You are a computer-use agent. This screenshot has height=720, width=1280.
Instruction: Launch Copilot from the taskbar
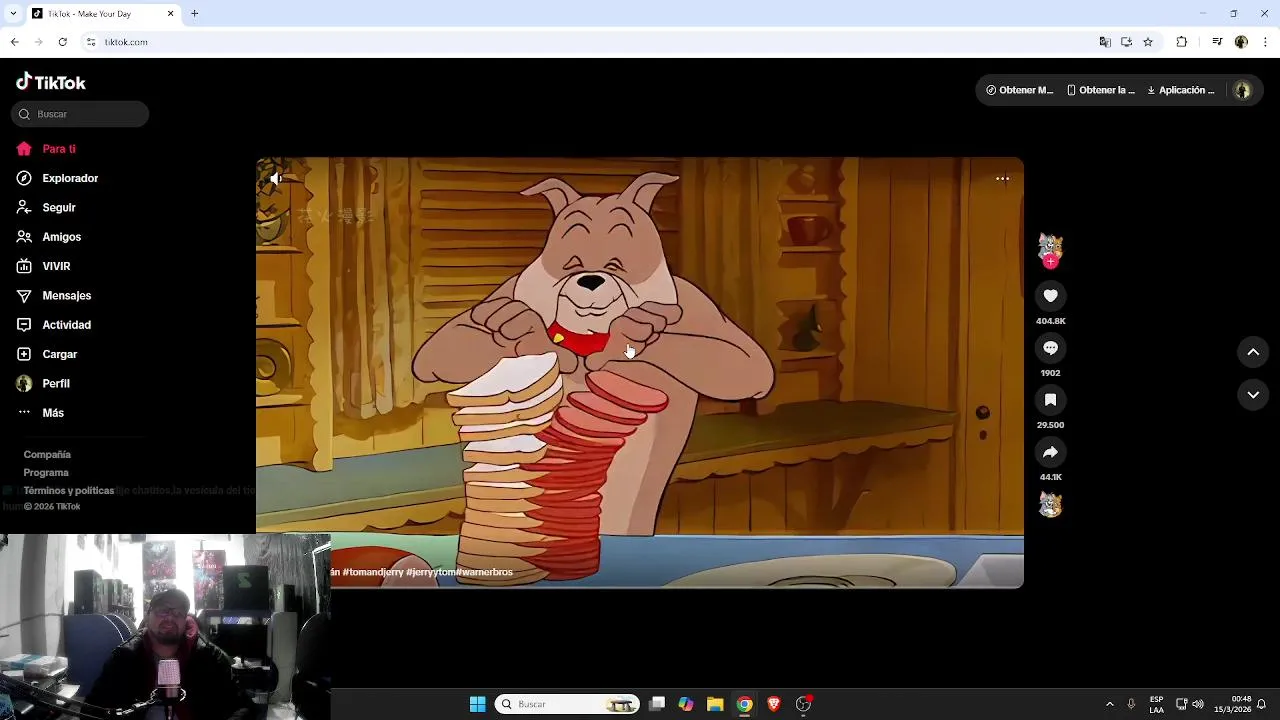686,704
